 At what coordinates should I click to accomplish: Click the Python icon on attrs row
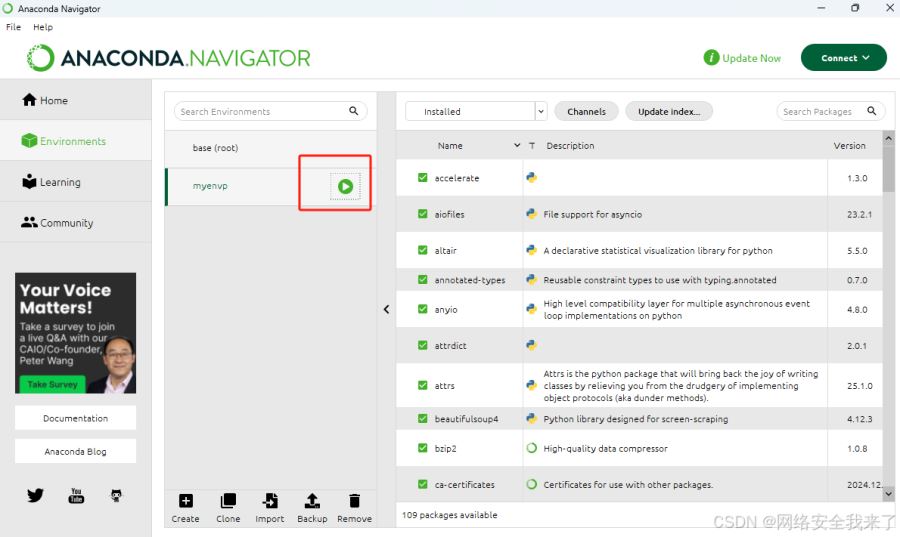tap(532, 385)
